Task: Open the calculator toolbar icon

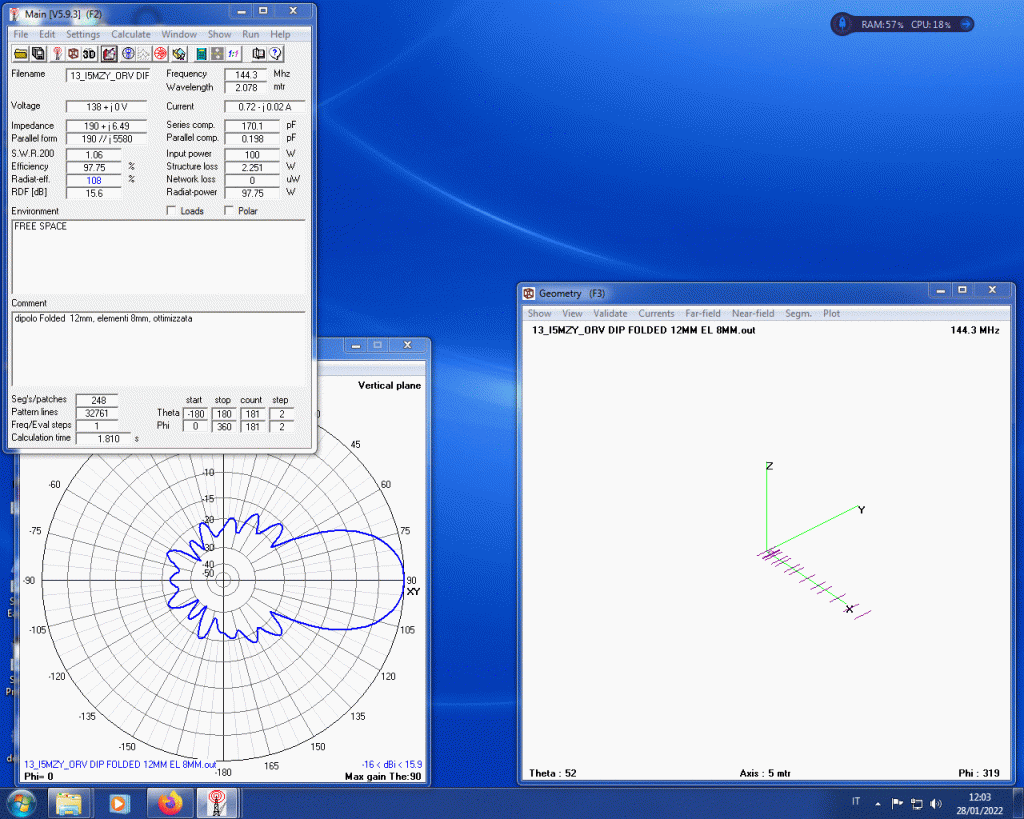Action: (x=201, y=54)
